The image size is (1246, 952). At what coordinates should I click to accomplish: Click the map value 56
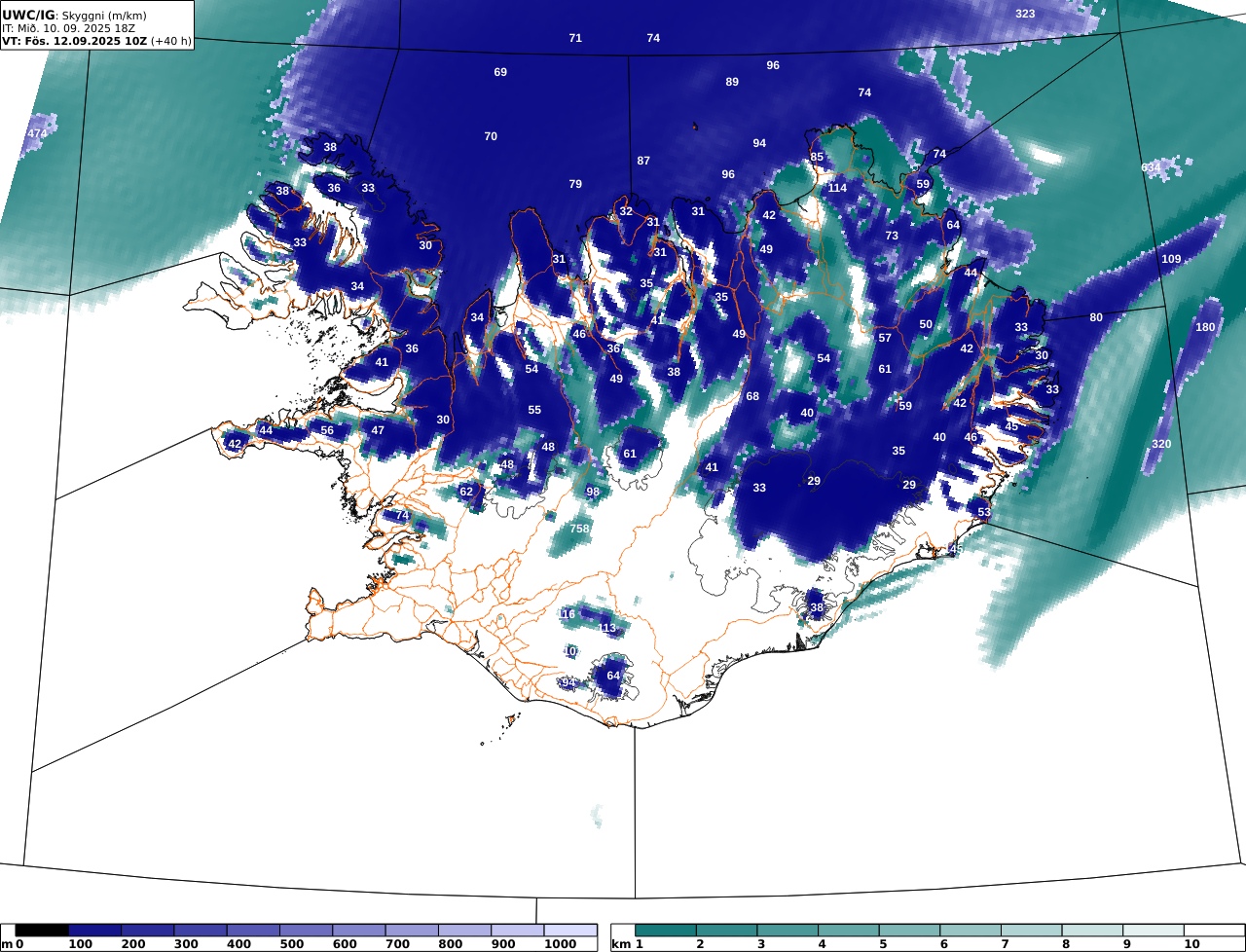coord(327,430)
